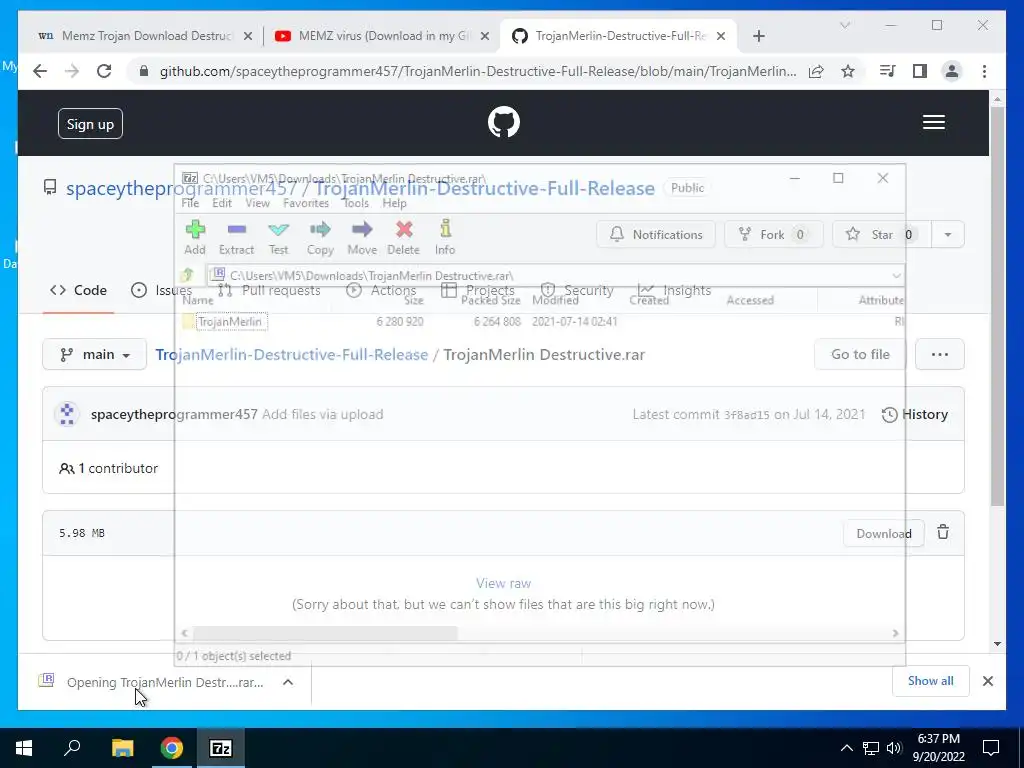This screenshot has width=1024, height=768.
Task: Click the Download button for the rar file
Action: tap(884, 533)
